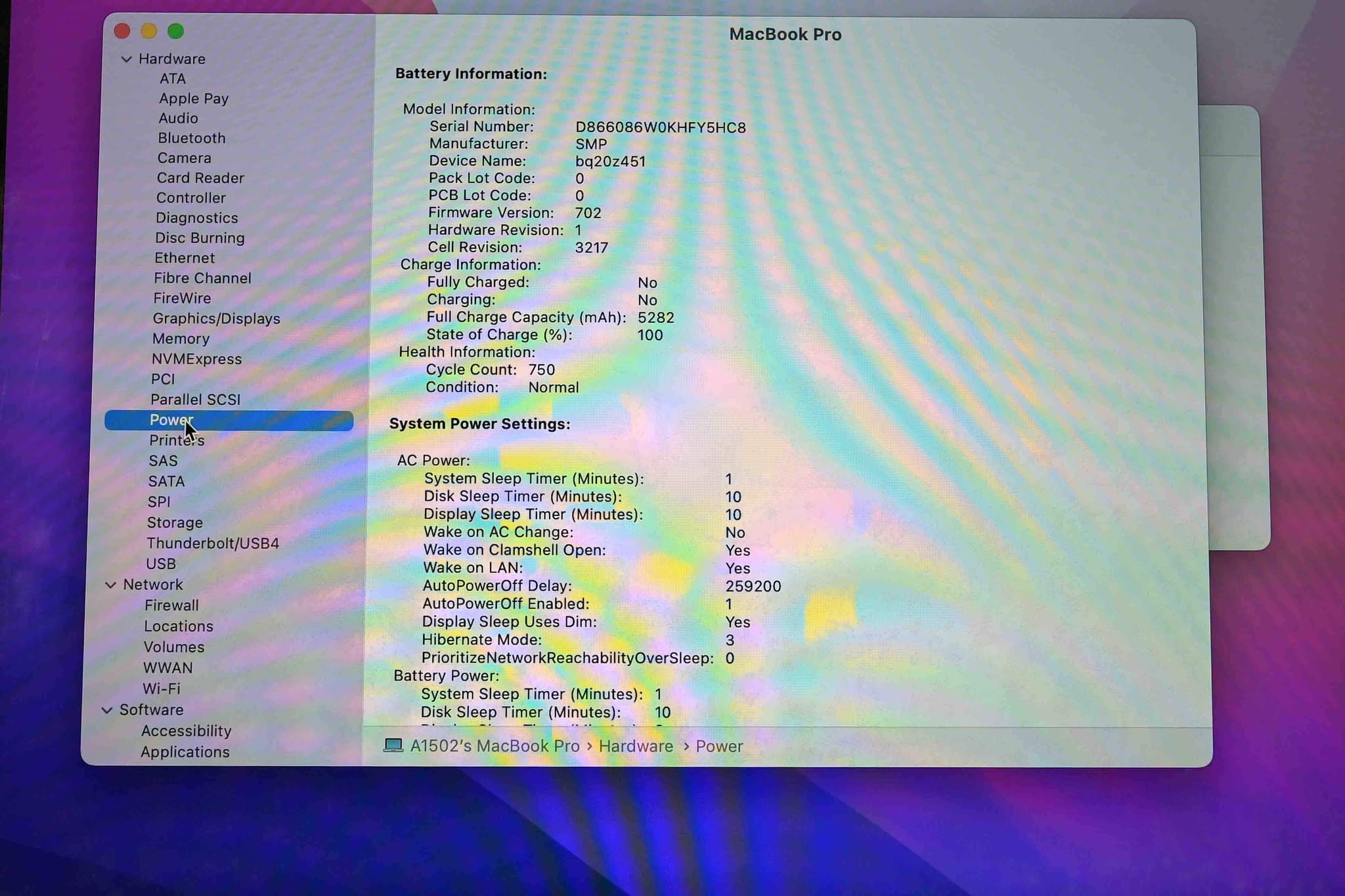Click the Battery Information heading

[471, 74]
